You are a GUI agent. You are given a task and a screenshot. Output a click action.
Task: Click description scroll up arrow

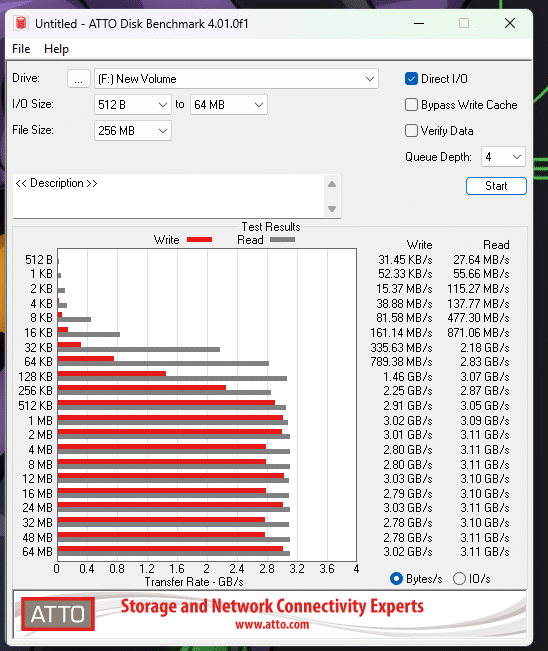click(332, 184)
